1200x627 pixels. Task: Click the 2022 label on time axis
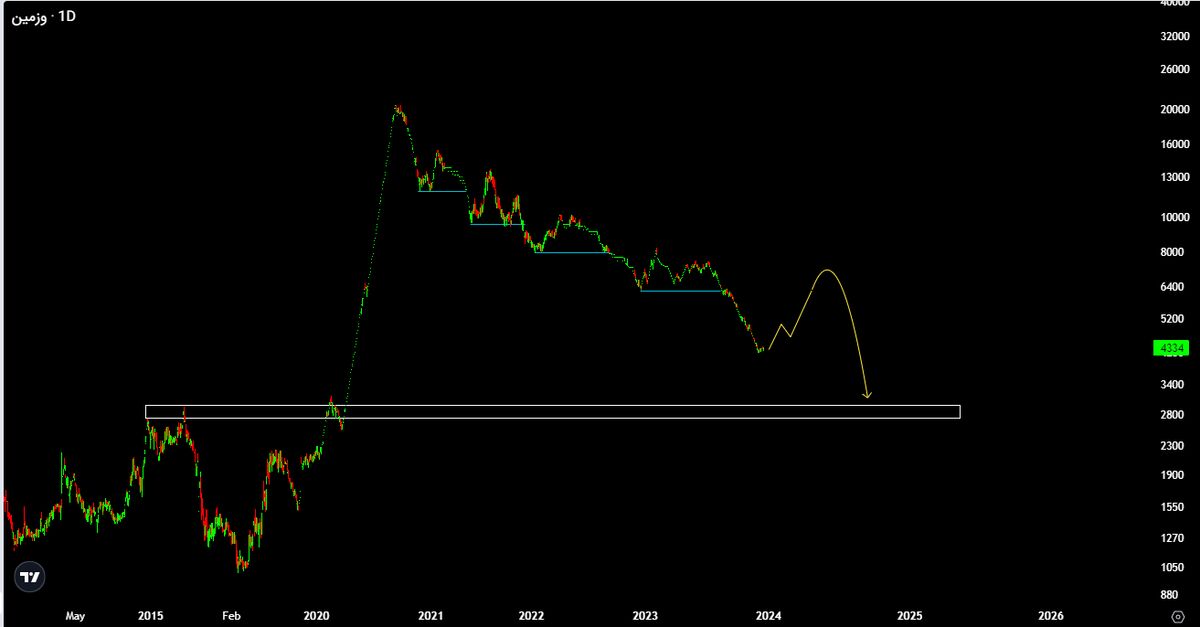532,616
